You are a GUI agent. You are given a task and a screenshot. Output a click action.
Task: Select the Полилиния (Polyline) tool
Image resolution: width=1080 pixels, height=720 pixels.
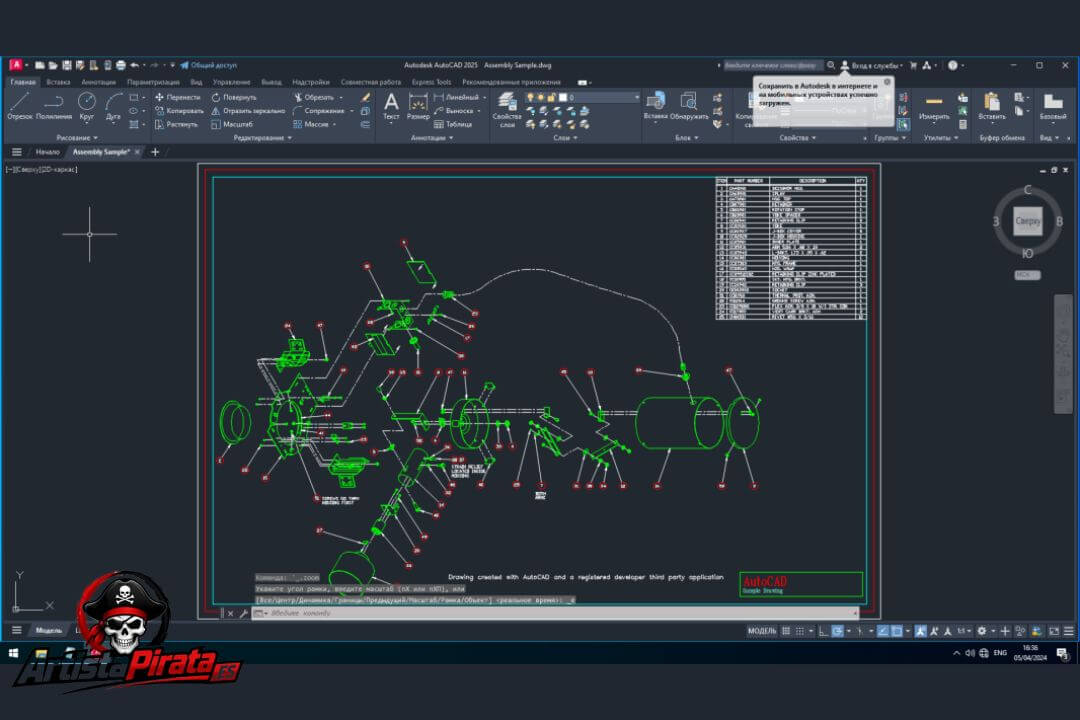pos(54,106)
